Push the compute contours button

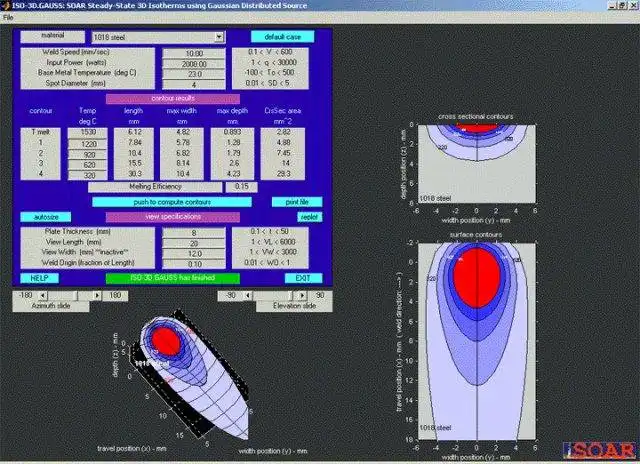point(172,202)
